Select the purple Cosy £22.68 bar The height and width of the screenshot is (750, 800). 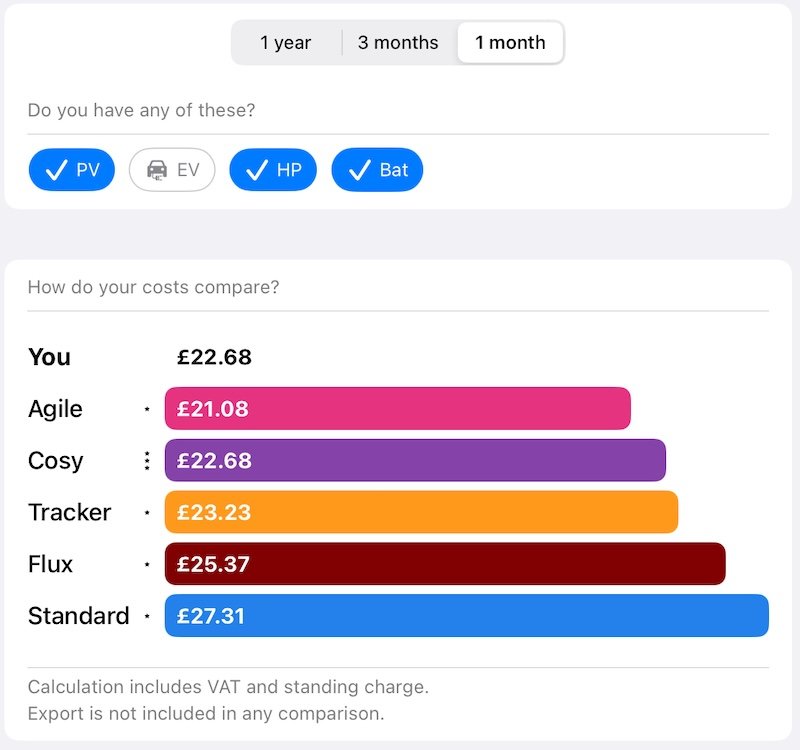pos(415,460)
